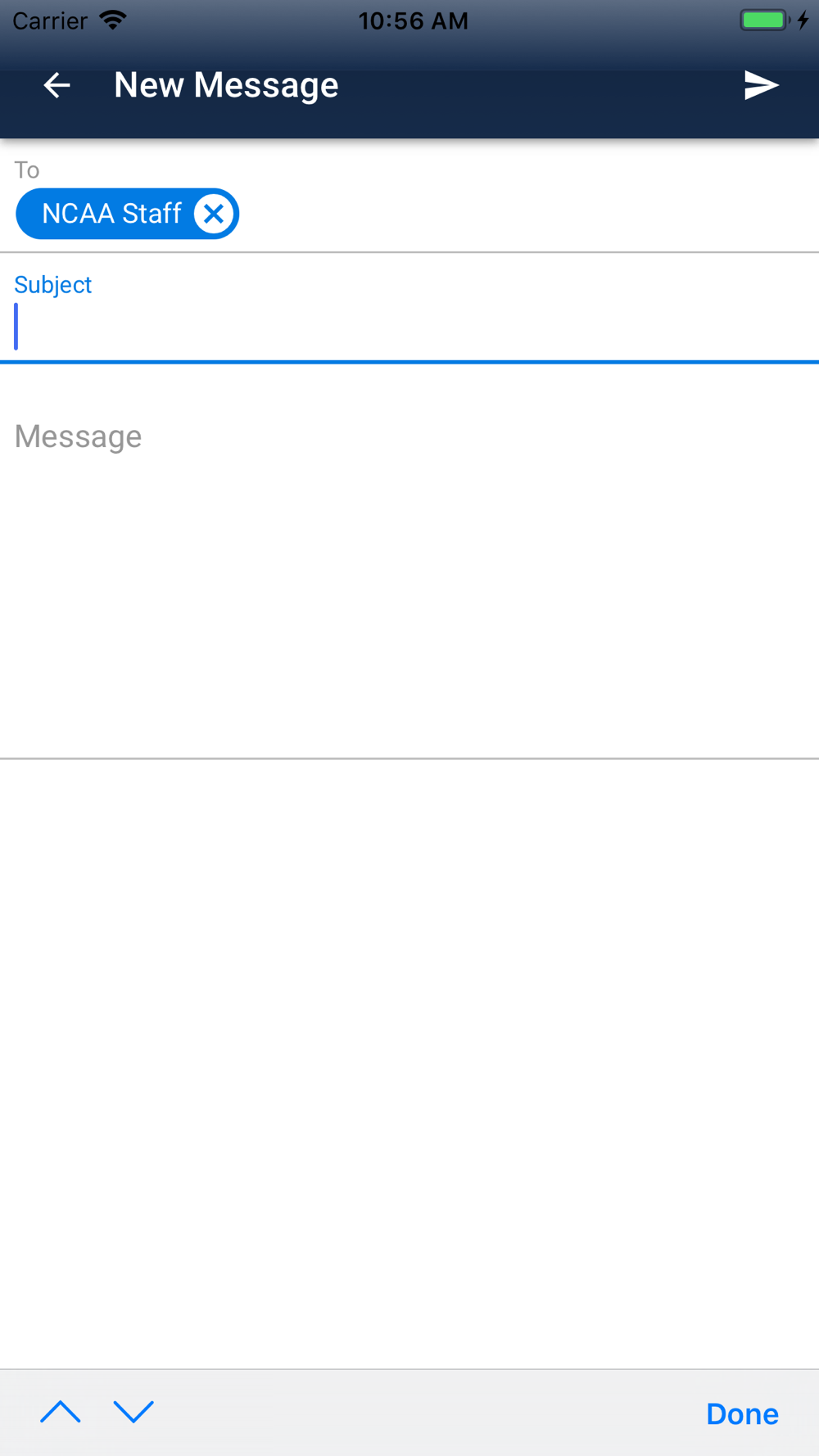
Task: Click the New Message title
Action: click(226, 85)
